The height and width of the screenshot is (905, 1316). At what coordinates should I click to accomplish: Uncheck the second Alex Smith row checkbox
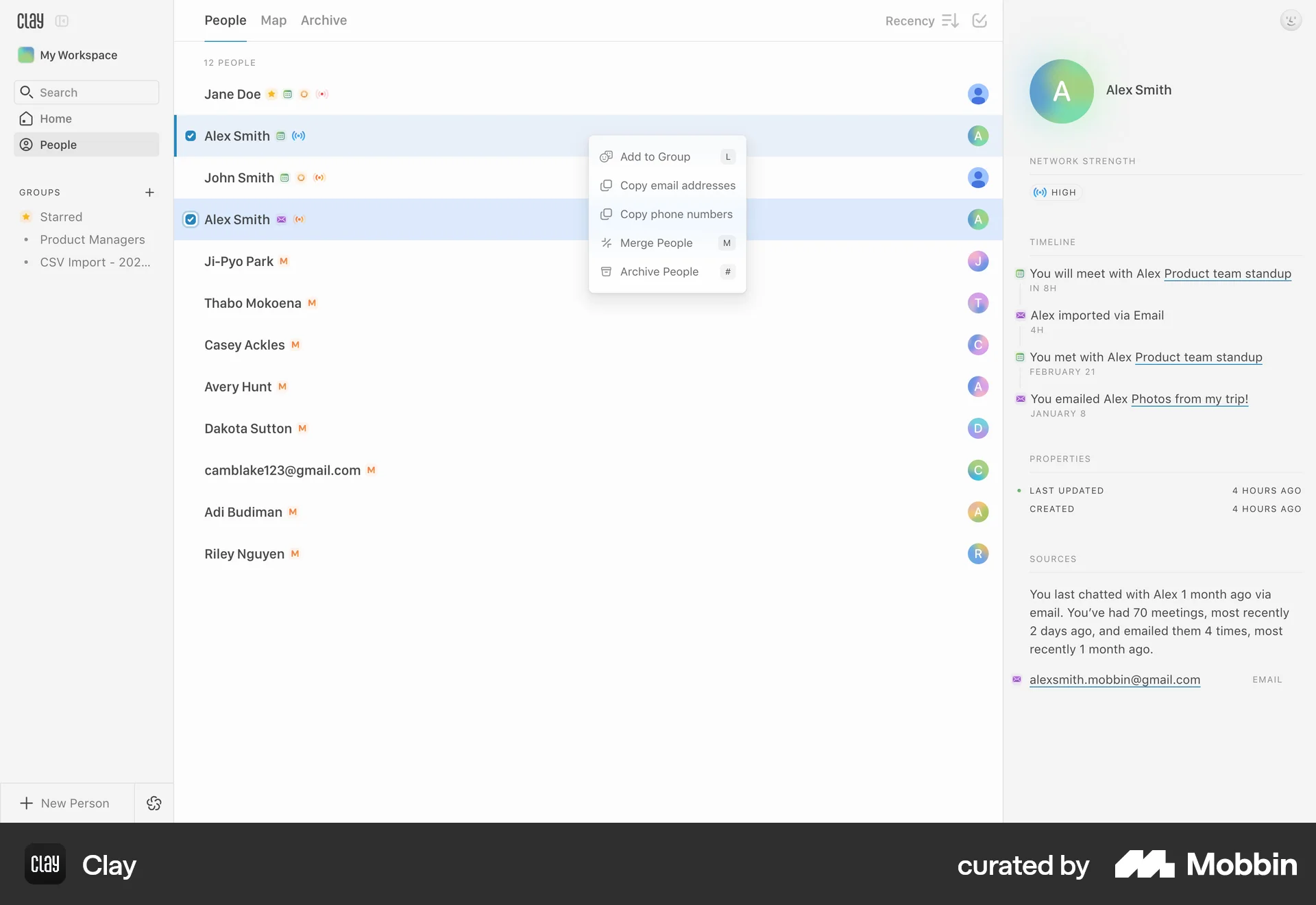pyautogui.click(x=190, y=219)
